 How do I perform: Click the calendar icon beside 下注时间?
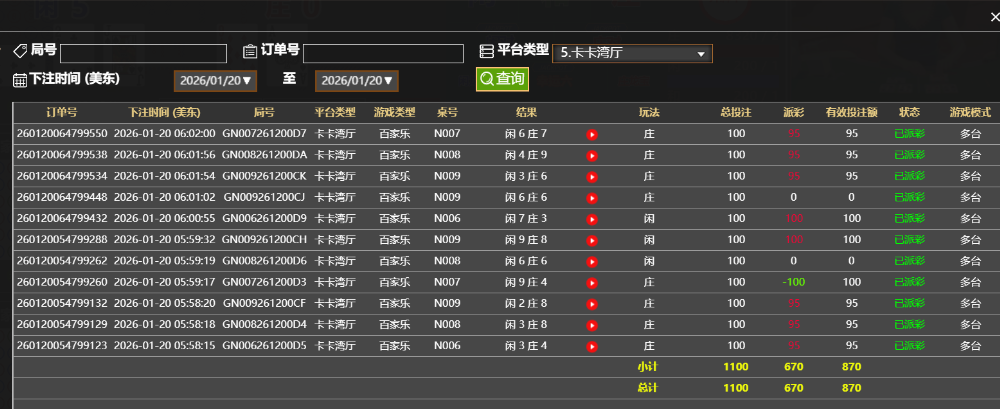pos(20,80)
